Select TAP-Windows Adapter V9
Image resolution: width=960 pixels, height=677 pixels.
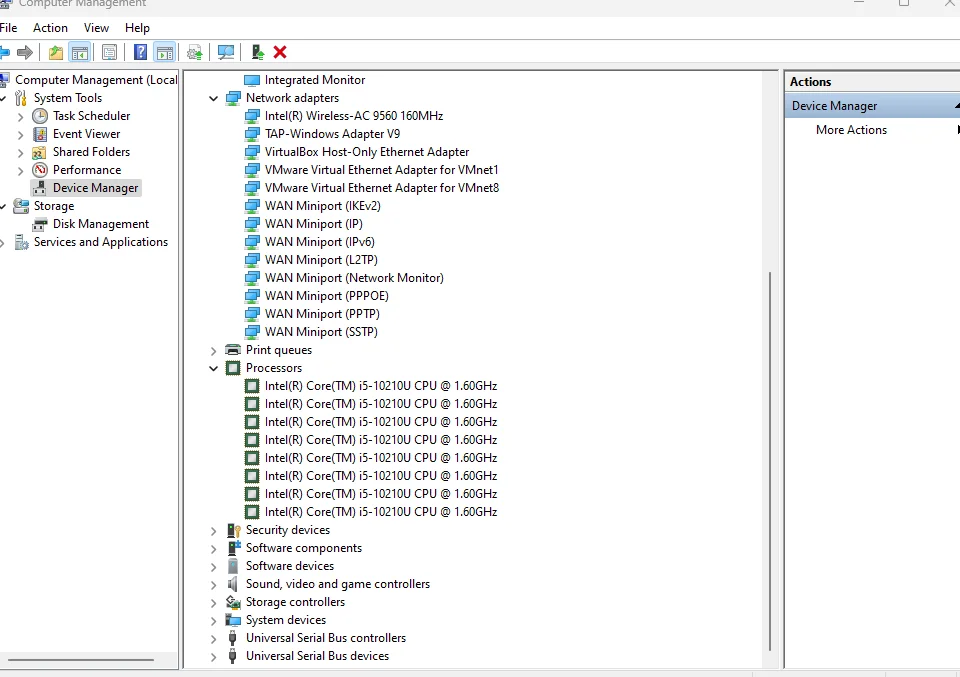[332, 133]
